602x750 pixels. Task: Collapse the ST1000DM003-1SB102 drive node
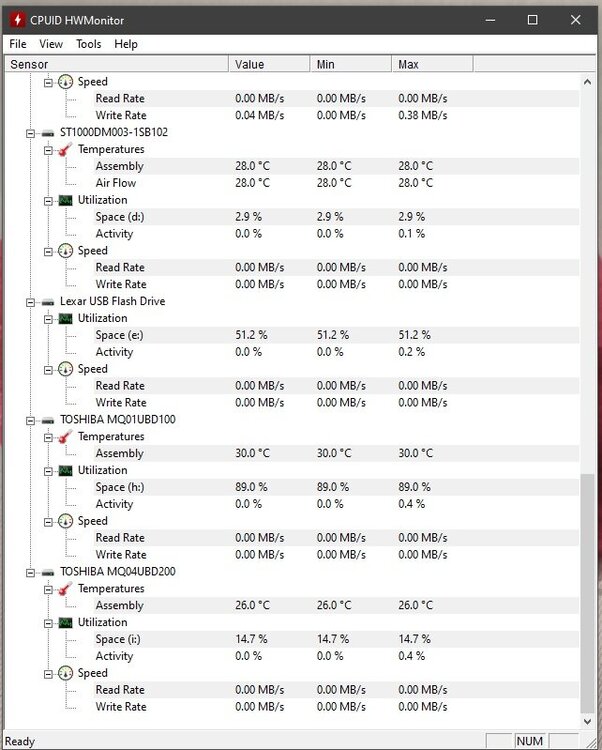(33, 132)
